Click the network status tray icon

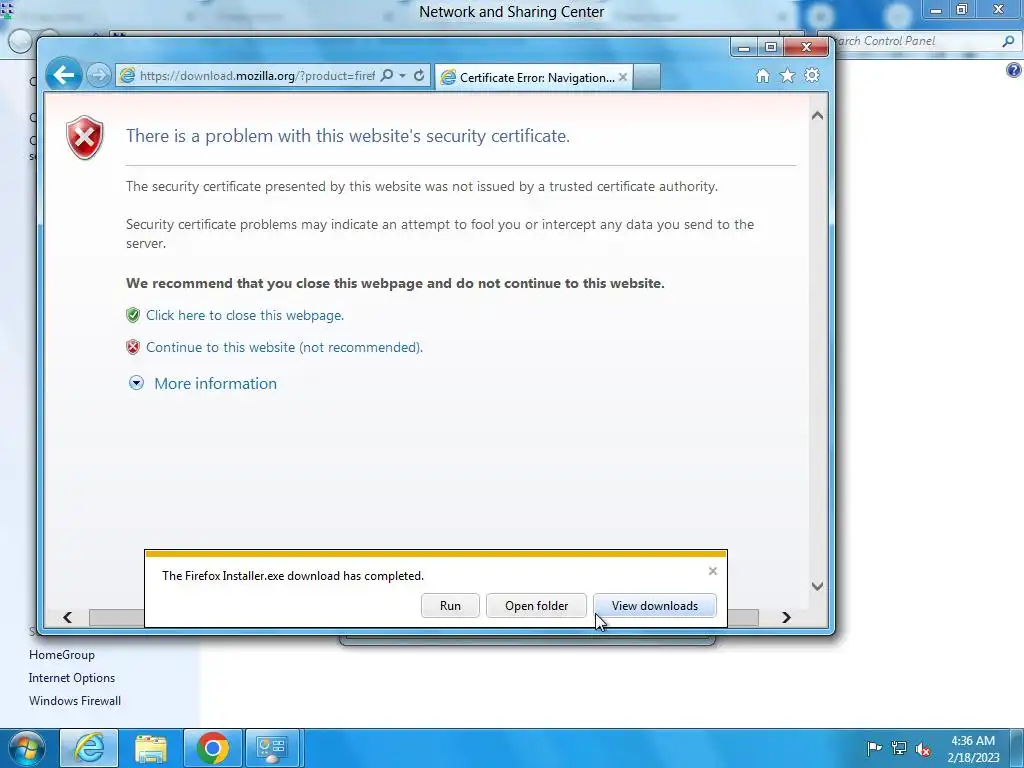pyautogui.click(x=899, y=748)
